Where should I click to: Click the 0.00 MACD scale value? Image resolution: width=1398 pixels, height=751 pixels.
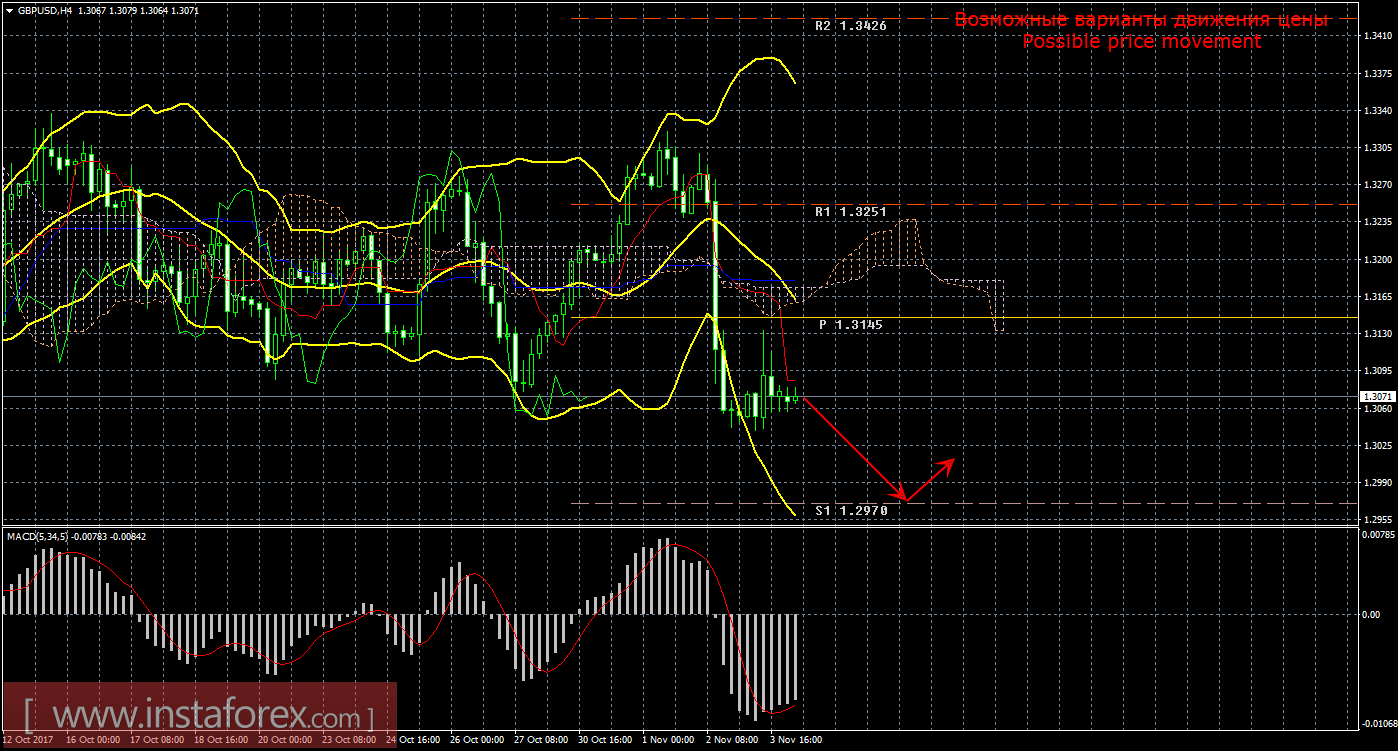(1371, 614)
